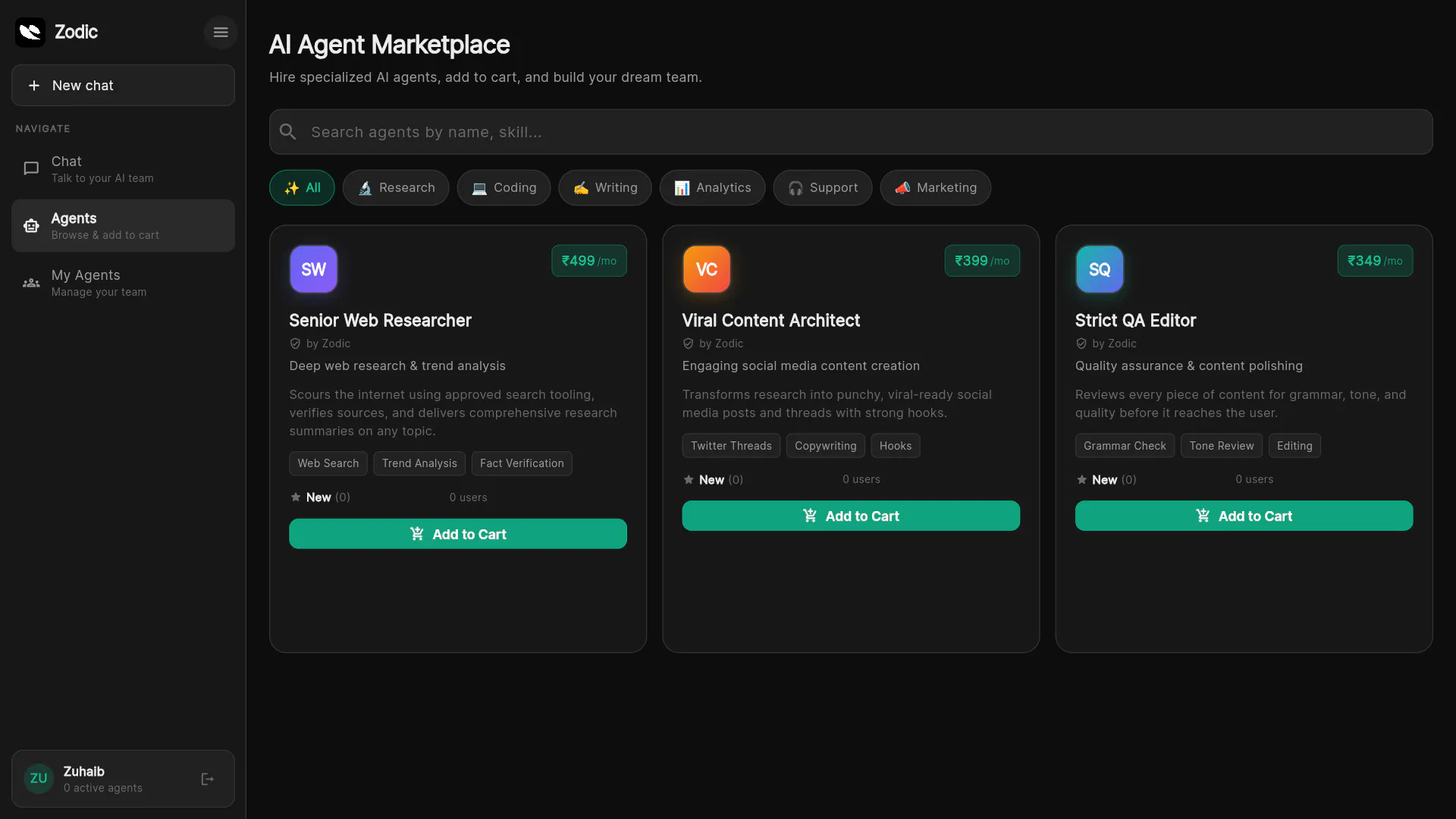Click the Tone Review skill tag
This screenshot has width=1456, height=819.
point(1222,446)
